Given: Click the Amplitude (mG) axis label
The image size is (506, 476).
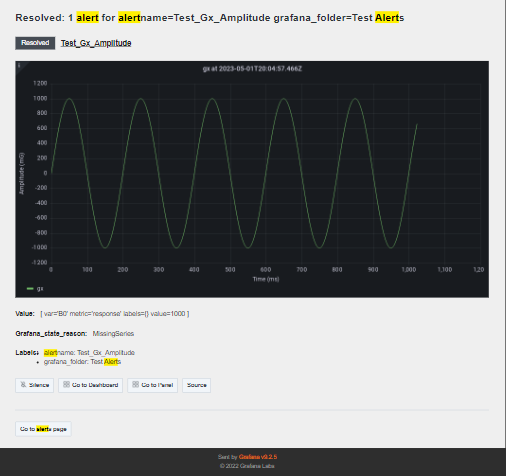Looking at the screenshot, I should coord(22,174).
